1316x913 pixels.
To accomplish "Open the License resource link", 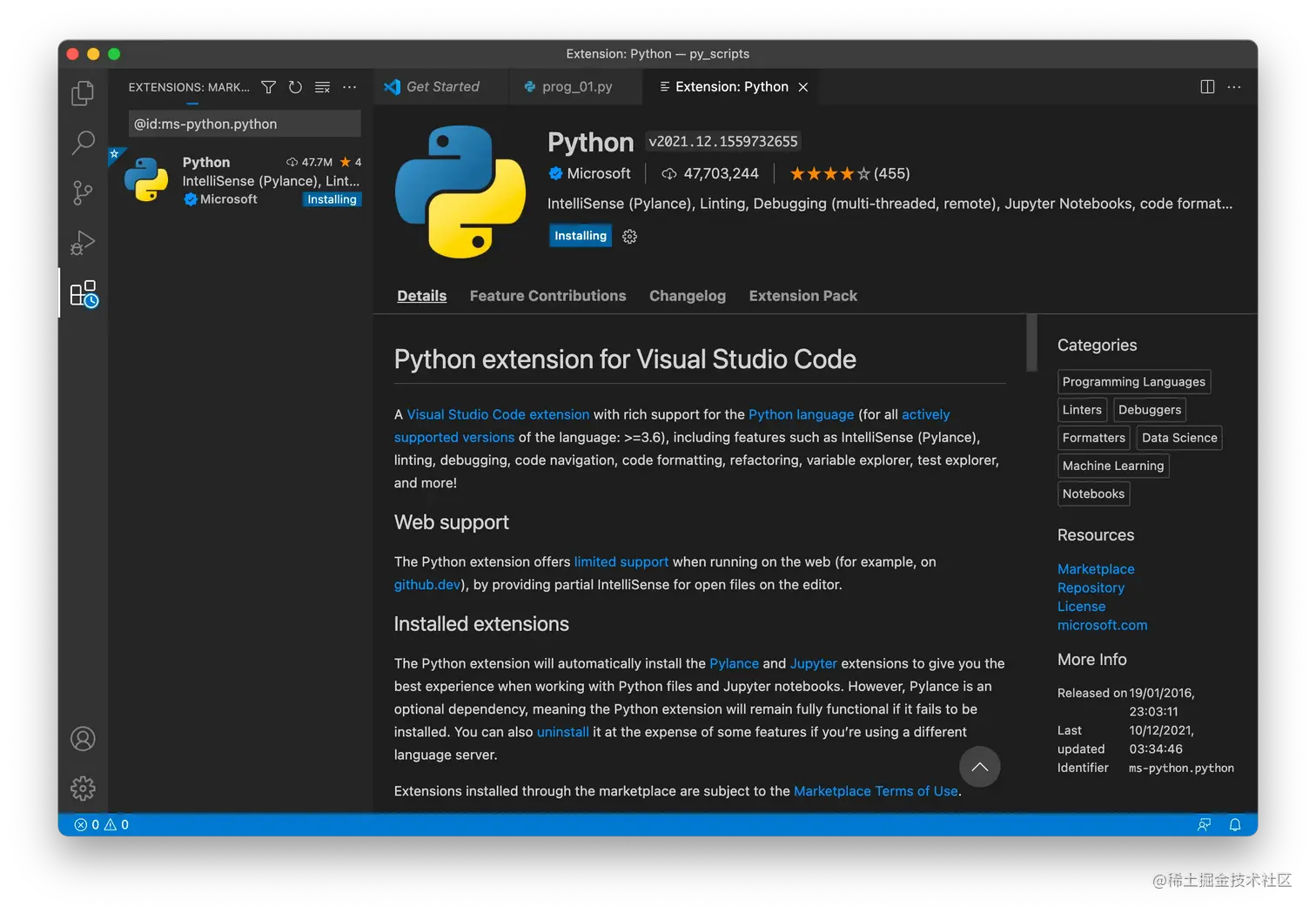I will 1081,606.
